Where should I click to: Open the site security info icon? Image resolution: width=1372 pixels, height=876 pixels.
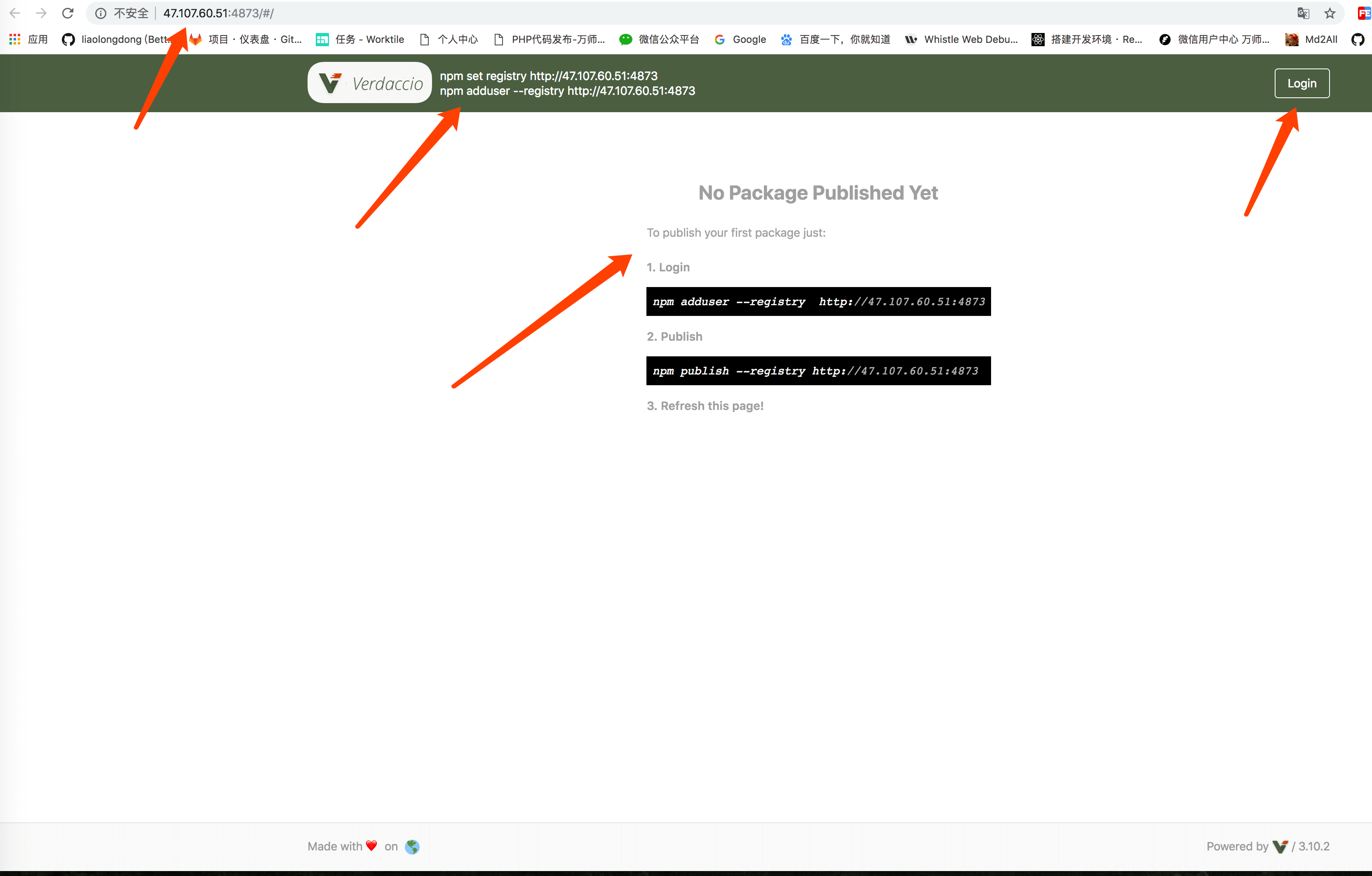[100, 13]
